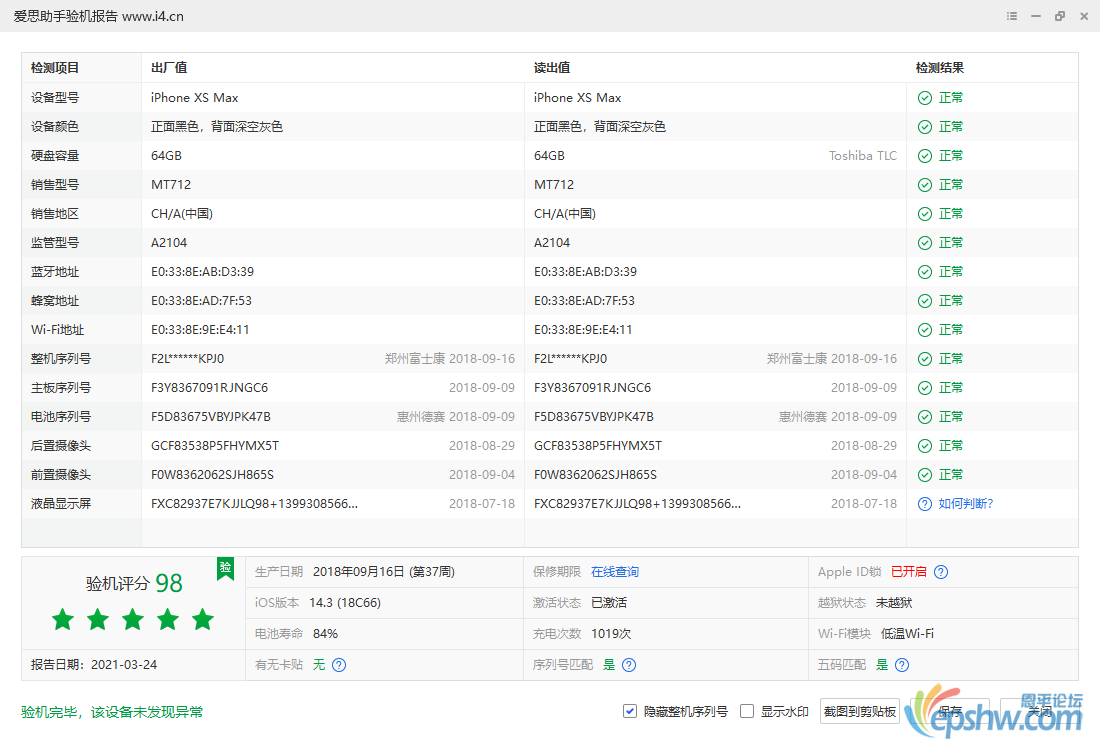Select factory value A2104 in 监管型号 row
This screenshot has width=1100, height=749.
pyautogui.click(x=169, y=243)
